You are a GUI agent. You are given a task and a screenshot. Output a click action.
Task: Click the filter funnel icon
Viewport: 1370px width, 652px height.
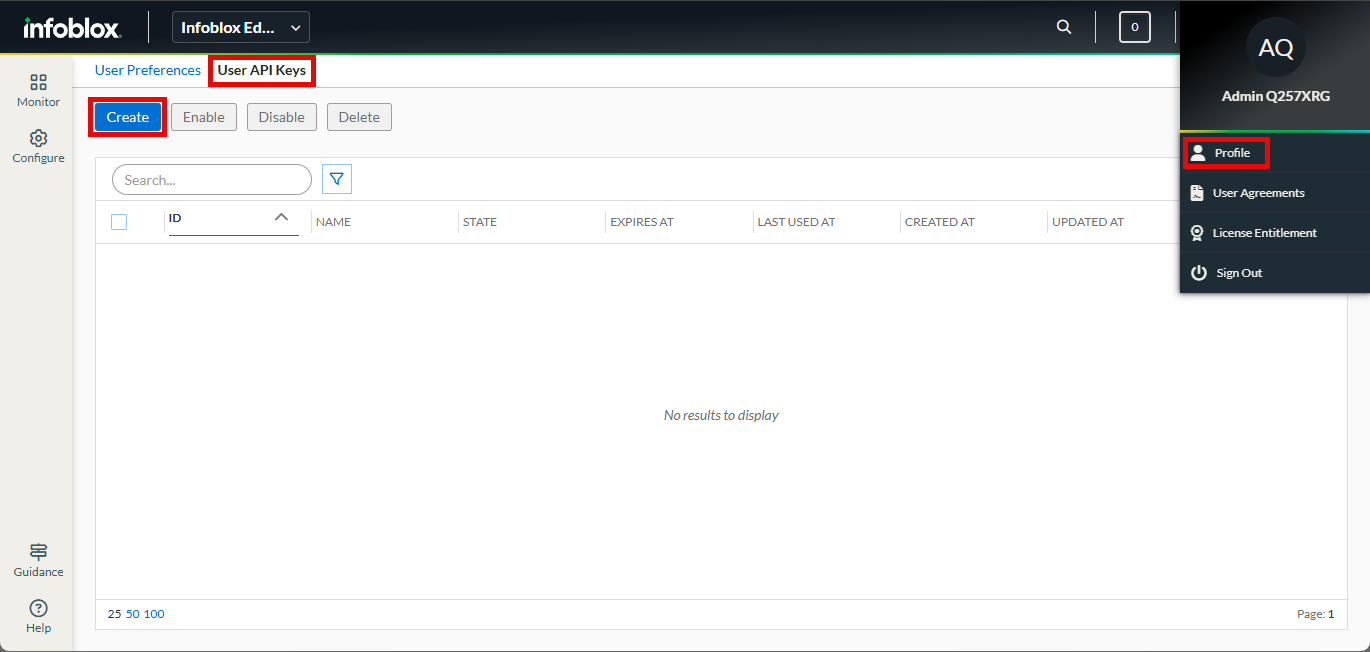pos(337,179)
